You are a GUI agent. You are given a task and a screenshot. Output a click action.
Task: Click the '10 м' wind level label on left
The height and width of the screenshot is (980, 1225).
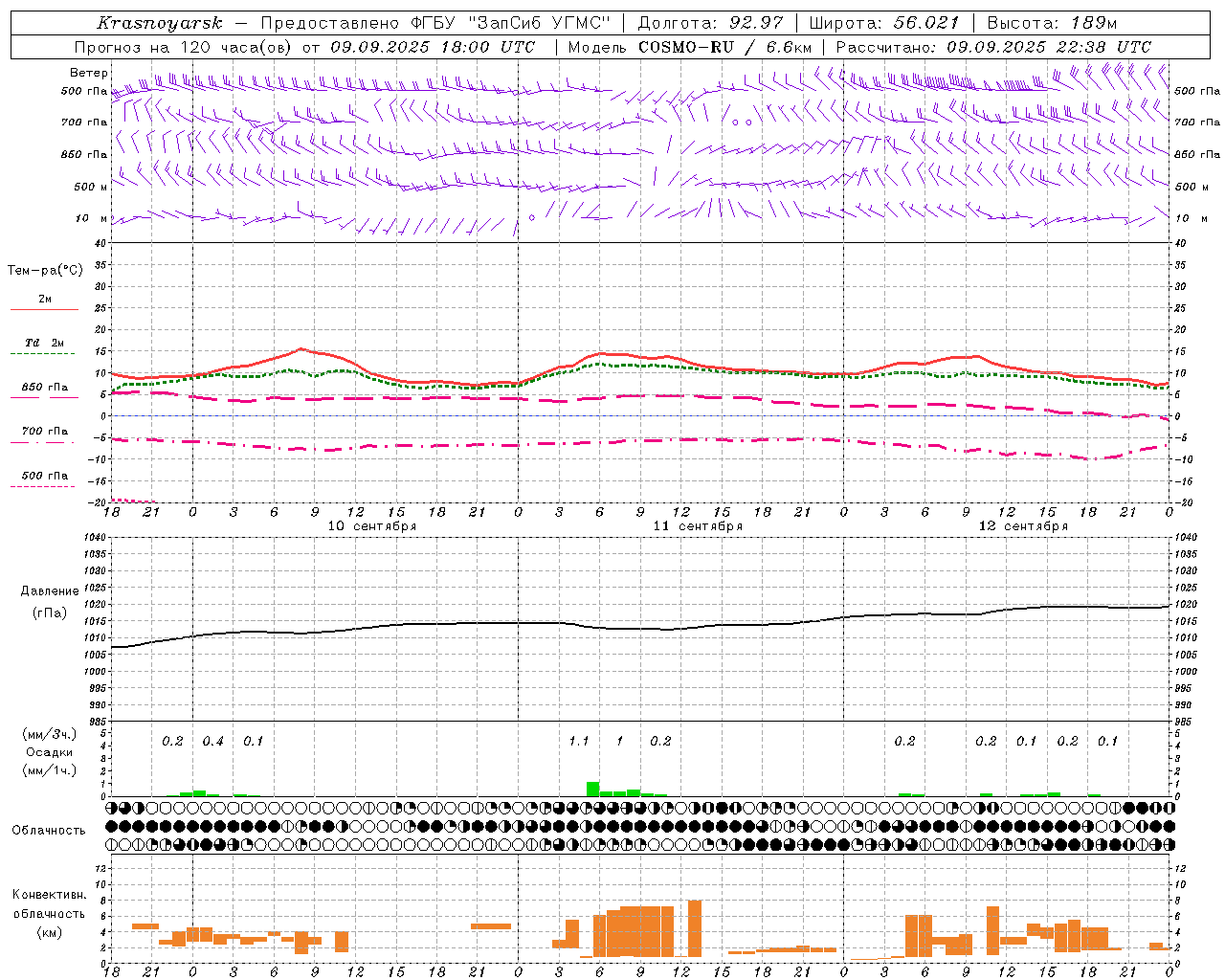pyautogui.click(x=92, y=218)
